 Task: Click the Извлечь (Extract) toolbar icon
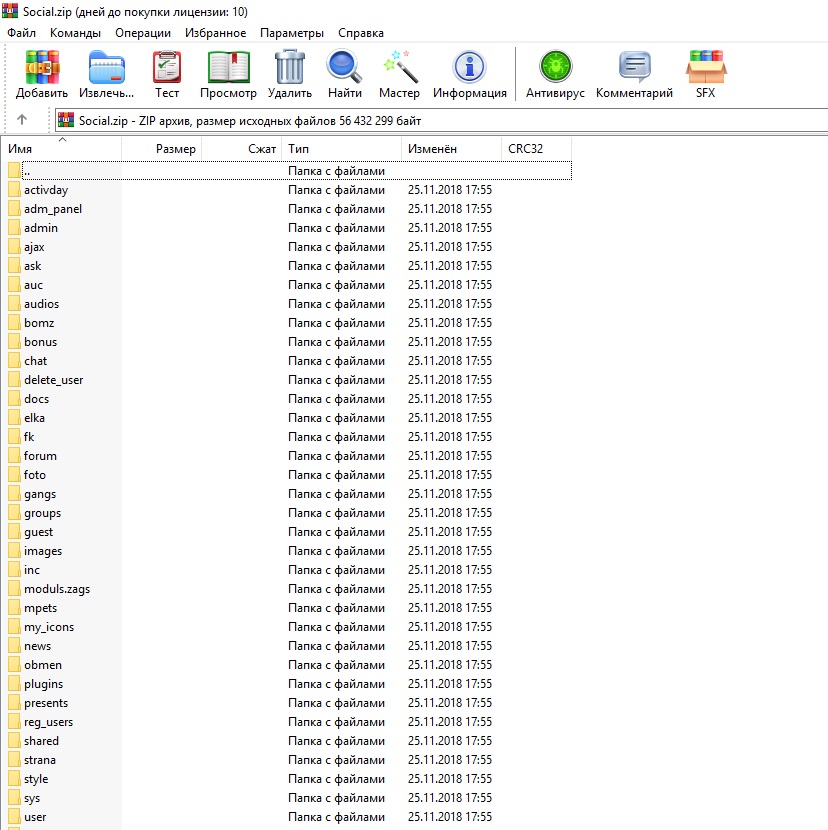click(106, 68)
